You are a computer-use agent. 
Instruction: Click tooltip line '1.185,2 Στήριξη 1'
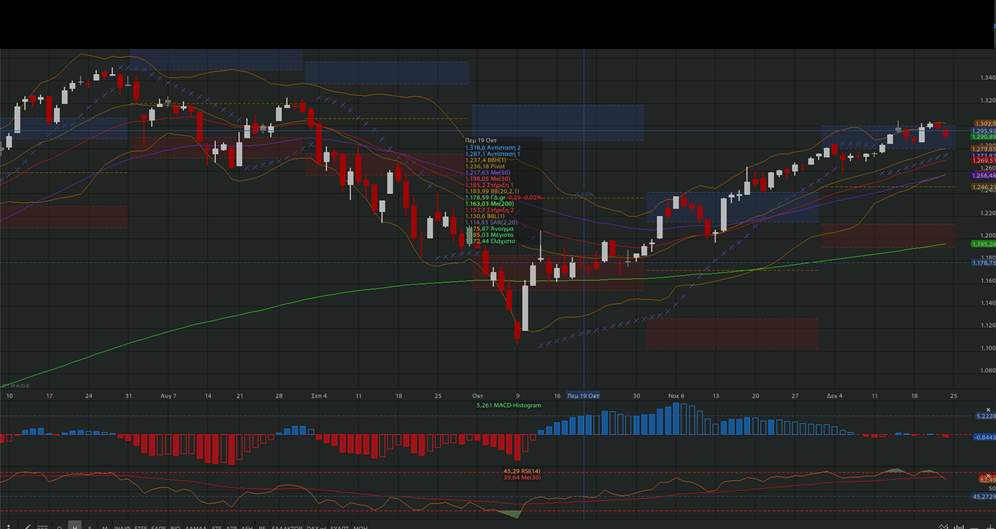click(490, 185)
